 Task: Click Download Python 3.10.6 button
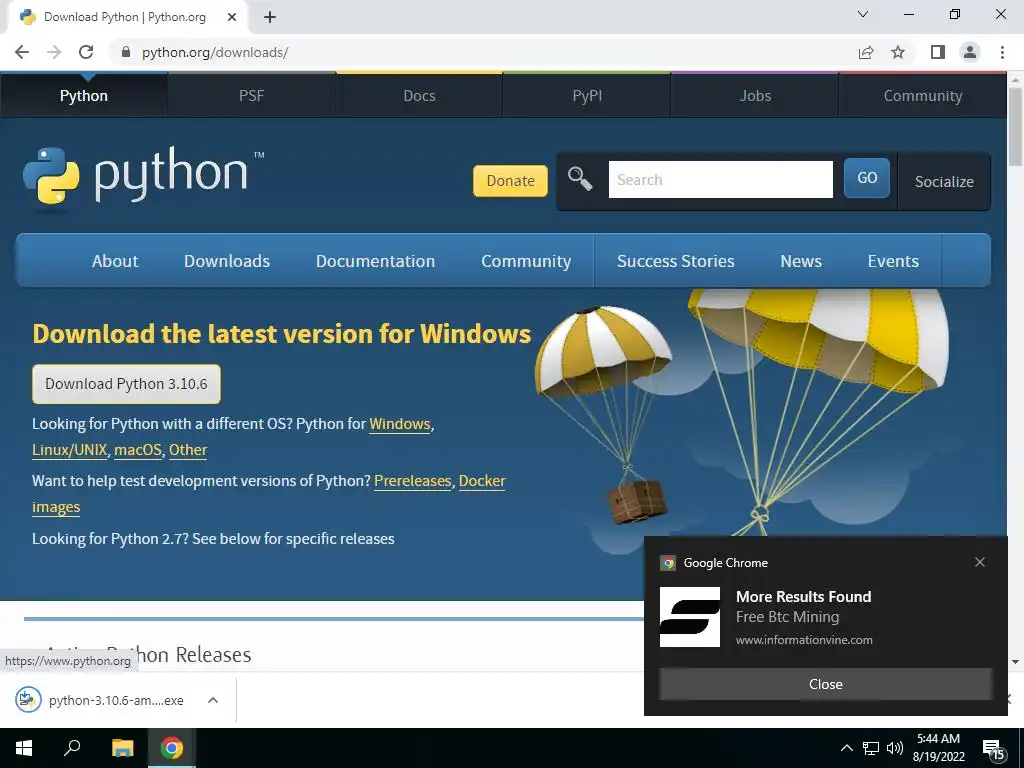click(x=126, y=383)
